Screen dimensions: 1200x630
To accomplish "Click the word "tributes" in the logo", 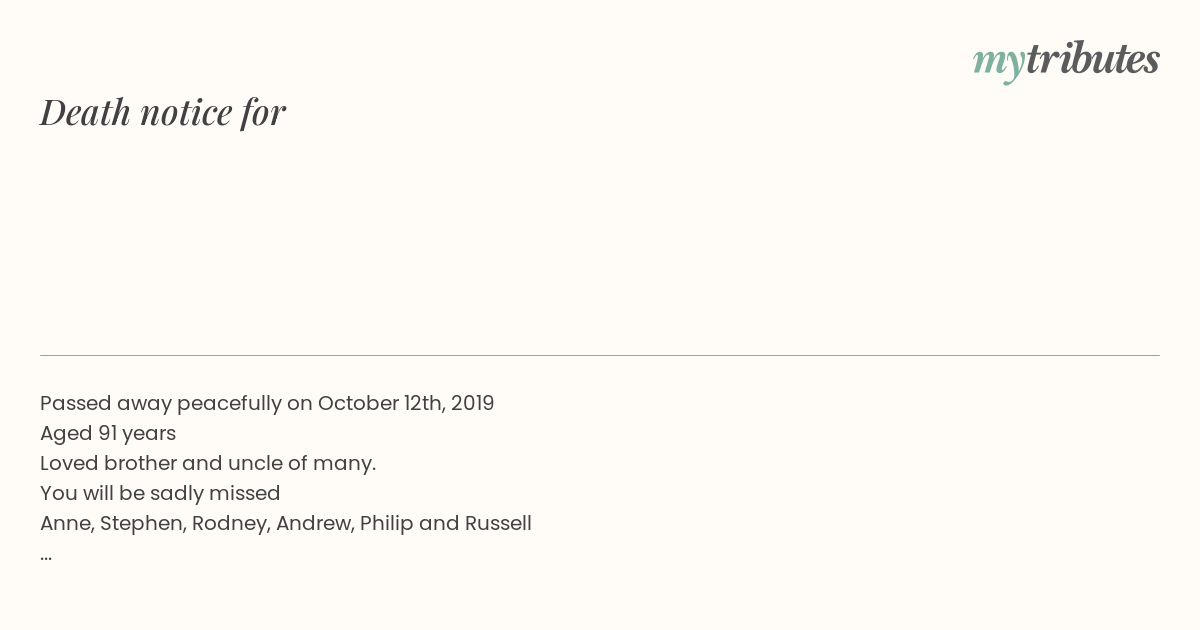I will pos(1093,58).
